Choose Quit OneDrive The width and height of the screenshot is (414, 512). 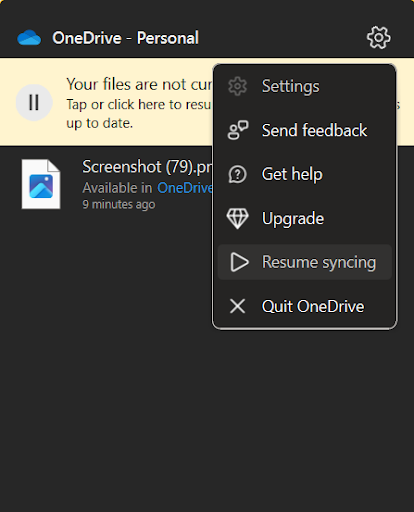pos(304,306)
